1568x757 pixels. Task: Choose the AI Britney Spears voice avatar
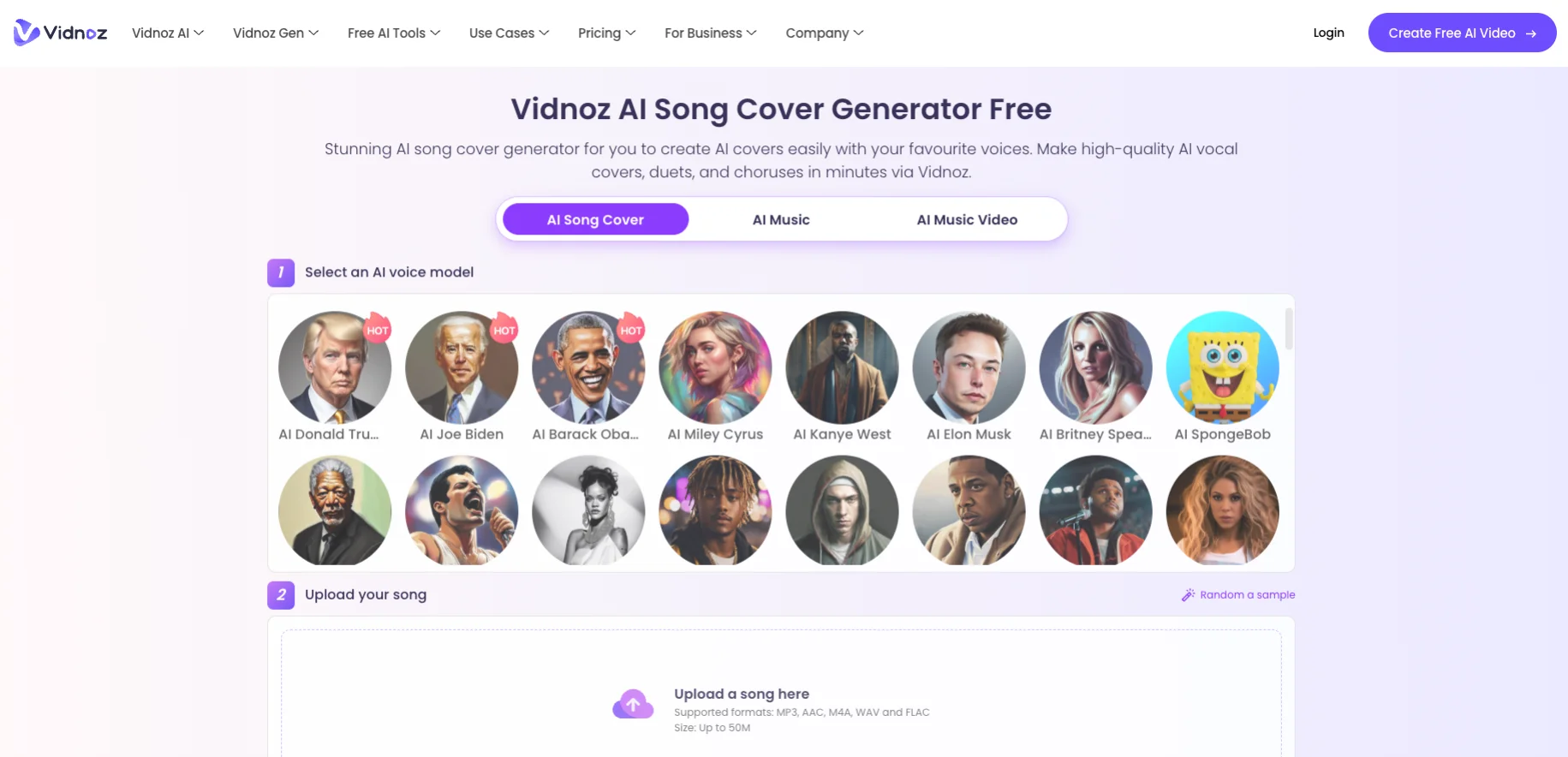coord(1095,367)
